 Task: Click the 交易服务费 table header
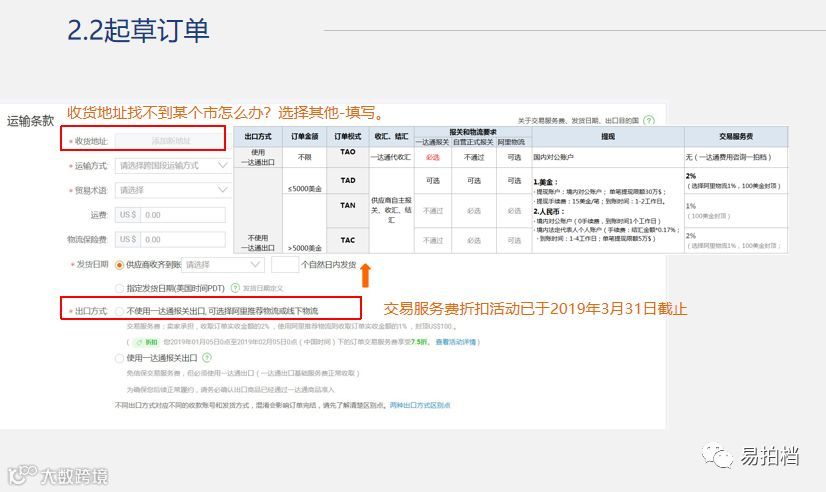tap(736, 136)
